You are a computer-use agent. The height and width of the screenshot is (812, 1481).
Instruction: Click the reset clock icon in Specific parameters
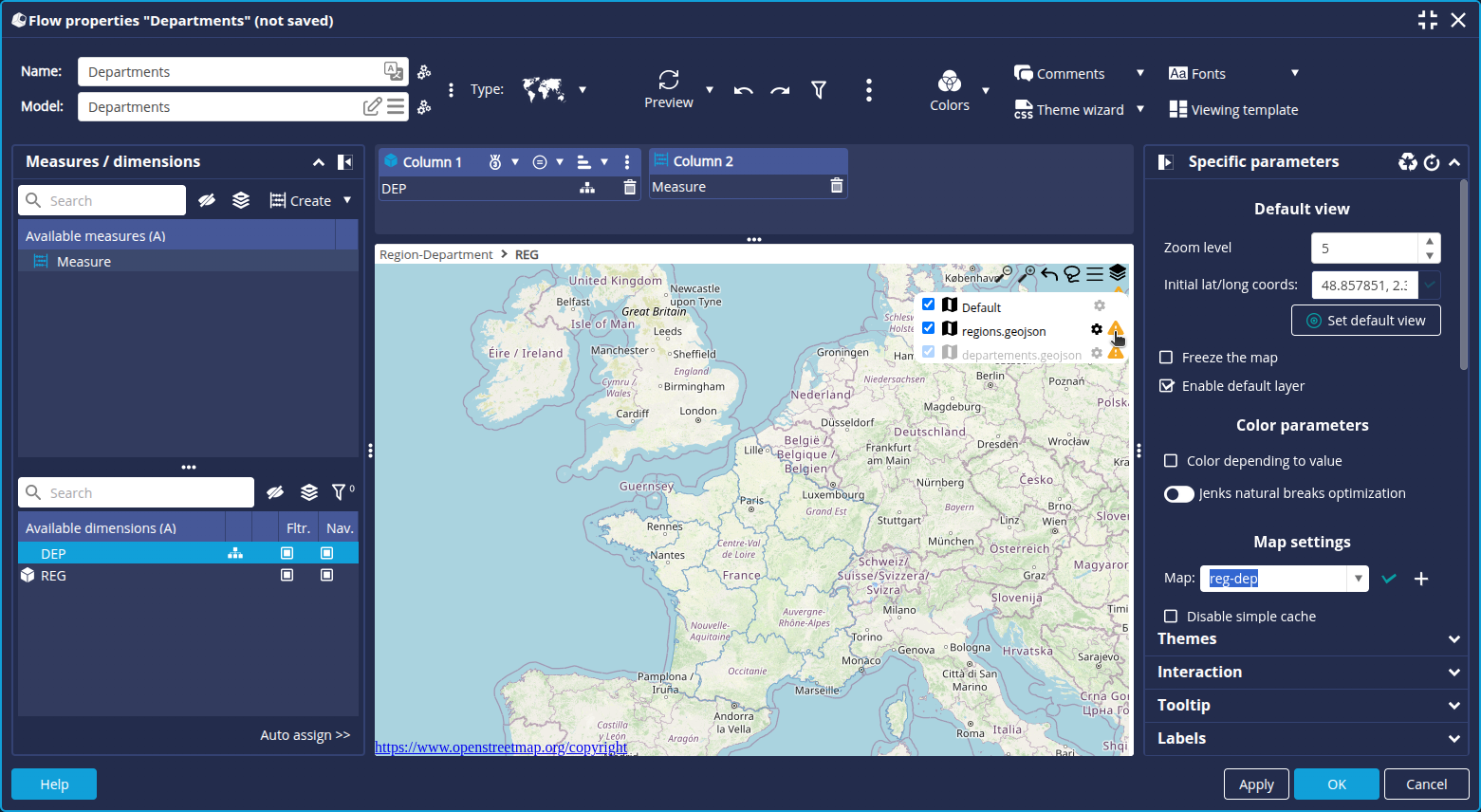click(1432, 162)
